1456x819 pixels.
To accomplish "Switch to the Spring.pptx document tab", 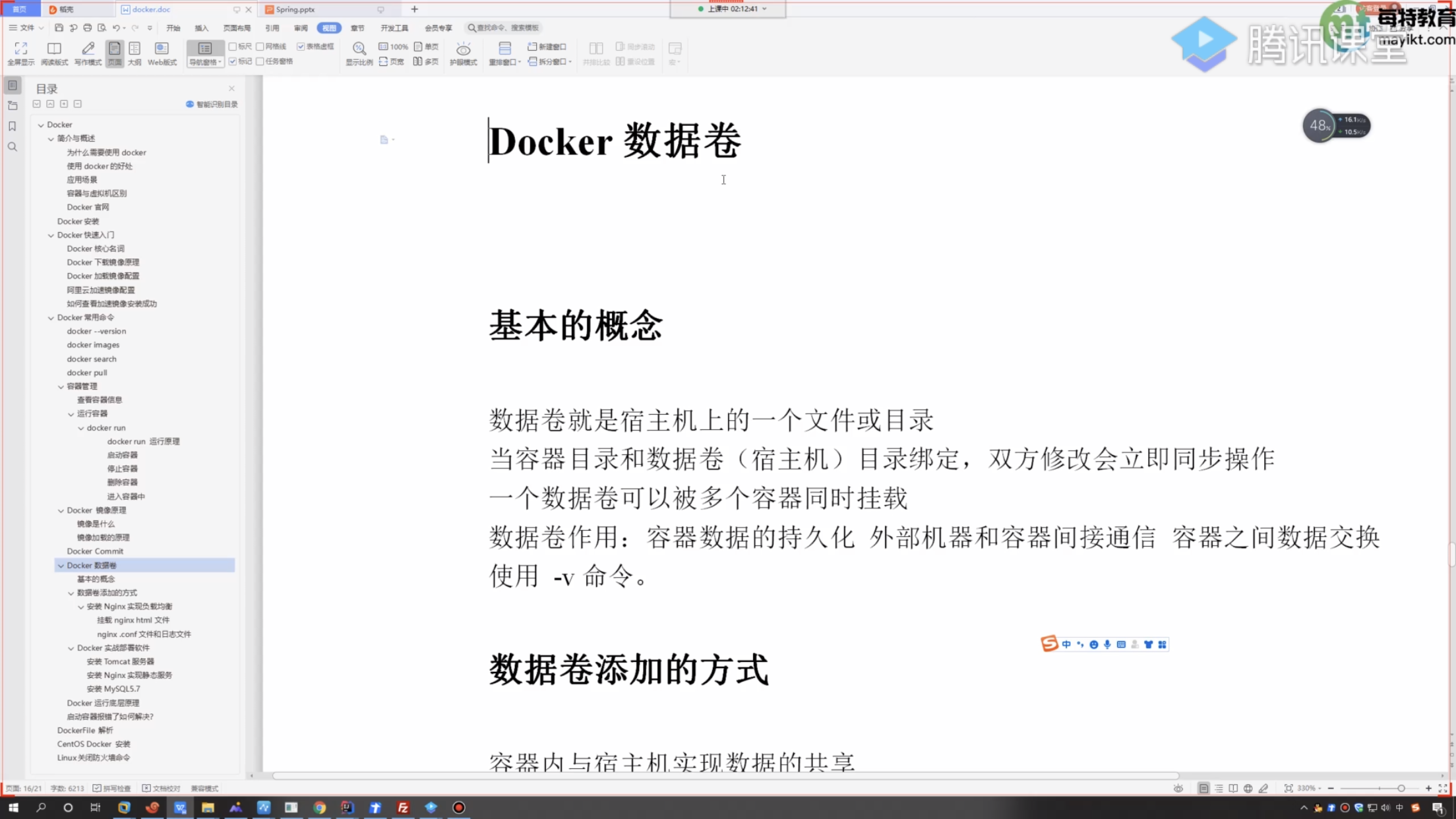I will click(x=295, y=9).
